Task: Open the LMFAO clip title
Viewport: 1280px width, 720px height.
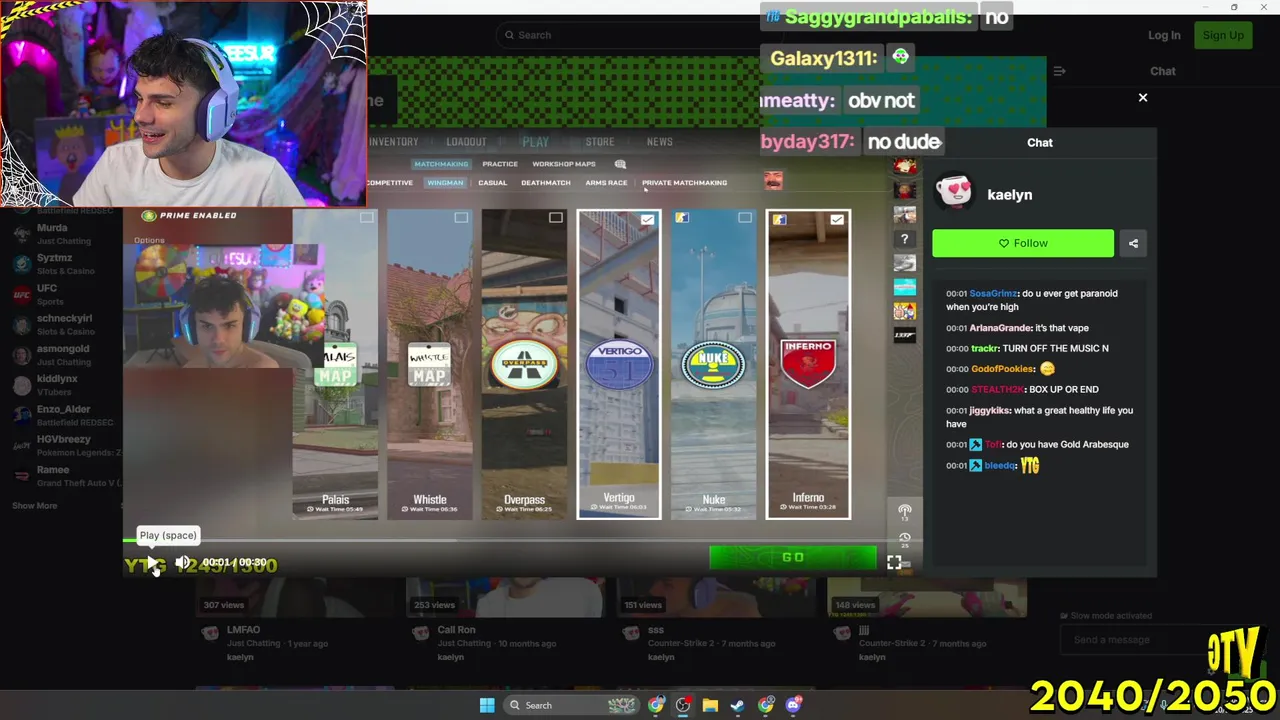Action: tap(243, 630)
